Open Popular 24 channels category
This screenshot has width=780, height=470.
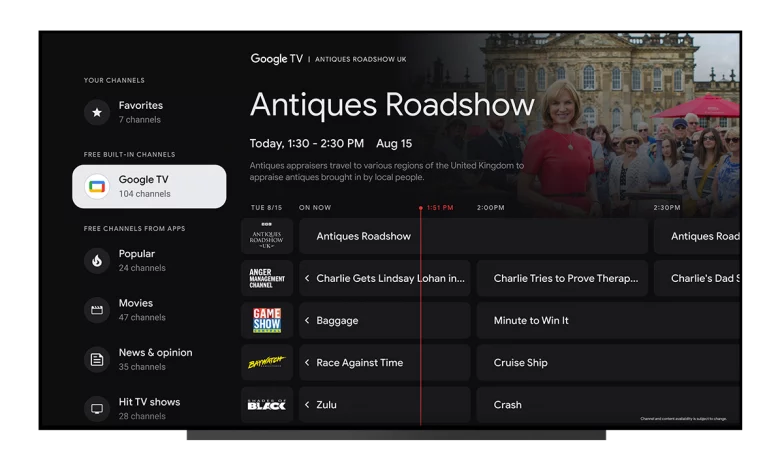click(x=149, y=261)
